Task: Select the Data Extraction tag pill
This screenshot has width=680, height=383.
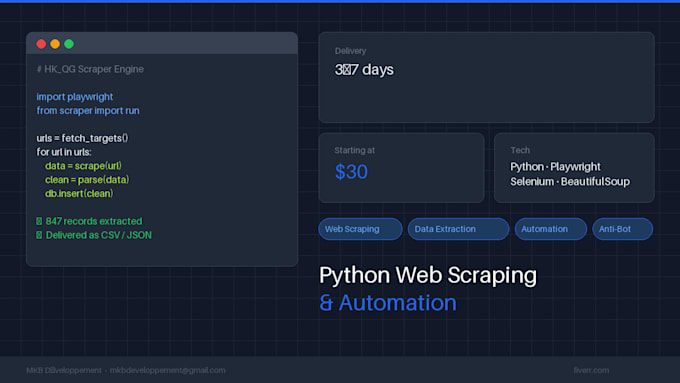Action: (458, 229)
